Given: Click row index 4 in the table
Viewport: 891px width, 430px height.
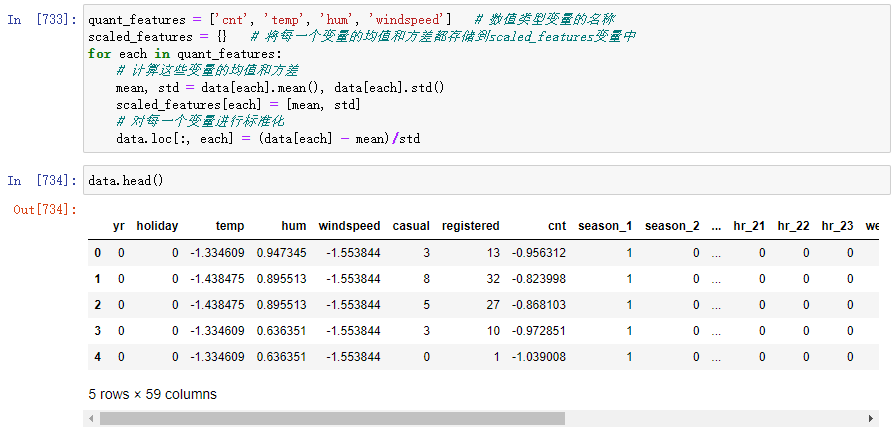Looking at the screenshot, I should point(98,357).
